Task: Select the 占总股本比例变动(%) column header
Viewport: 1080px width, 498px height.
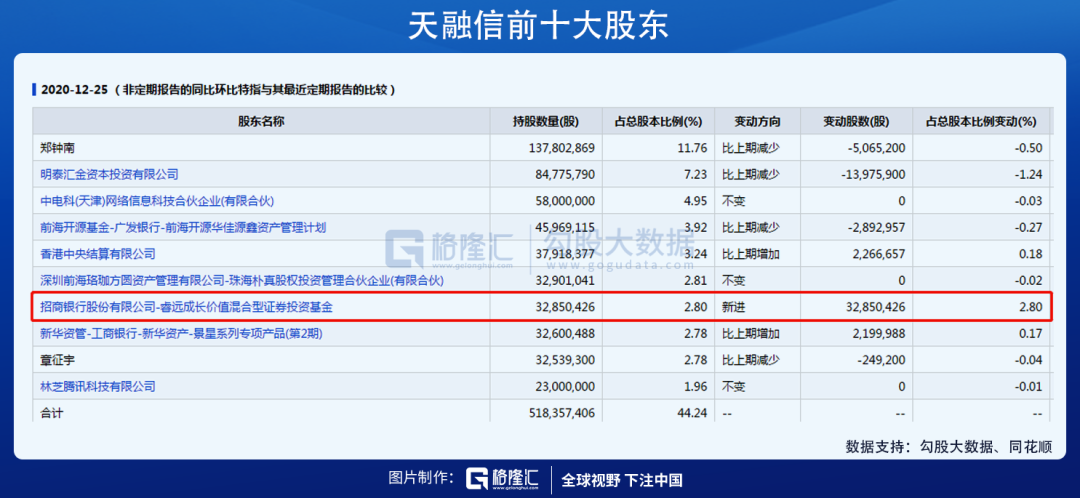Action: [x=981, y=121]
